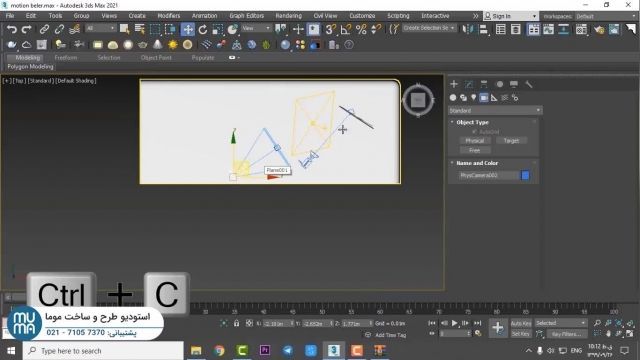Activate the Select Object tool

(x=124, y=29)
